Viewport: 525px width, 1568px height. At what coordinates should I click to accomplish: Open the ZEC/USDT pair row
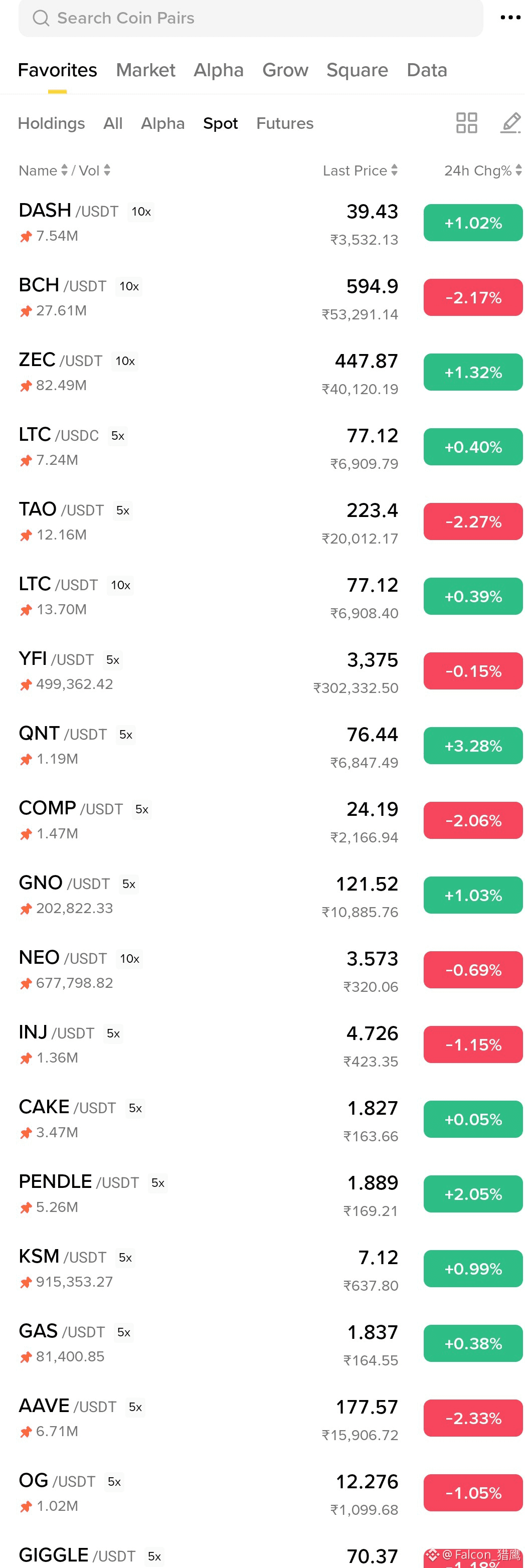coord(262,372)
